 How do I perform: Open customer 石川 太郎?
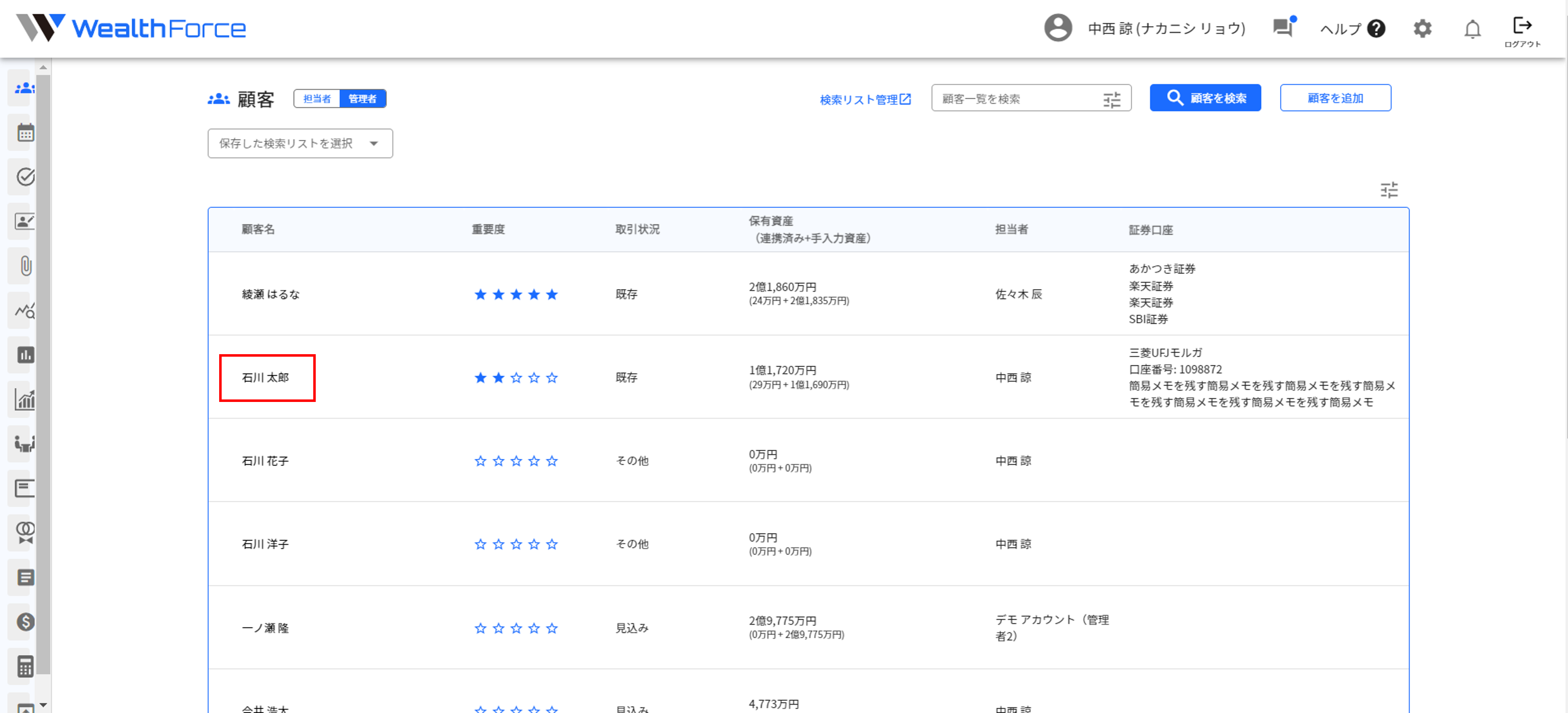265,378
